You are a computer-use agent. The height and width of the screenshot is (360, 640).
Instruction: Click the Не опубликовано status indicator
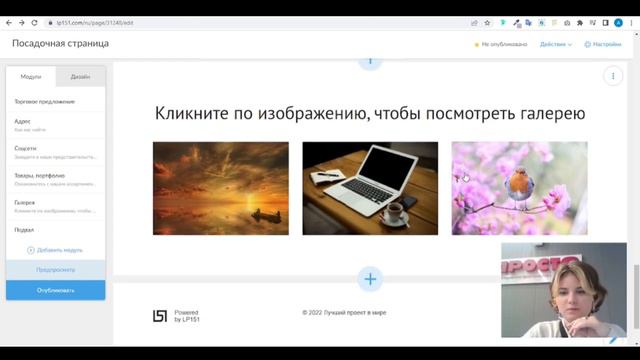coord(501,44)
